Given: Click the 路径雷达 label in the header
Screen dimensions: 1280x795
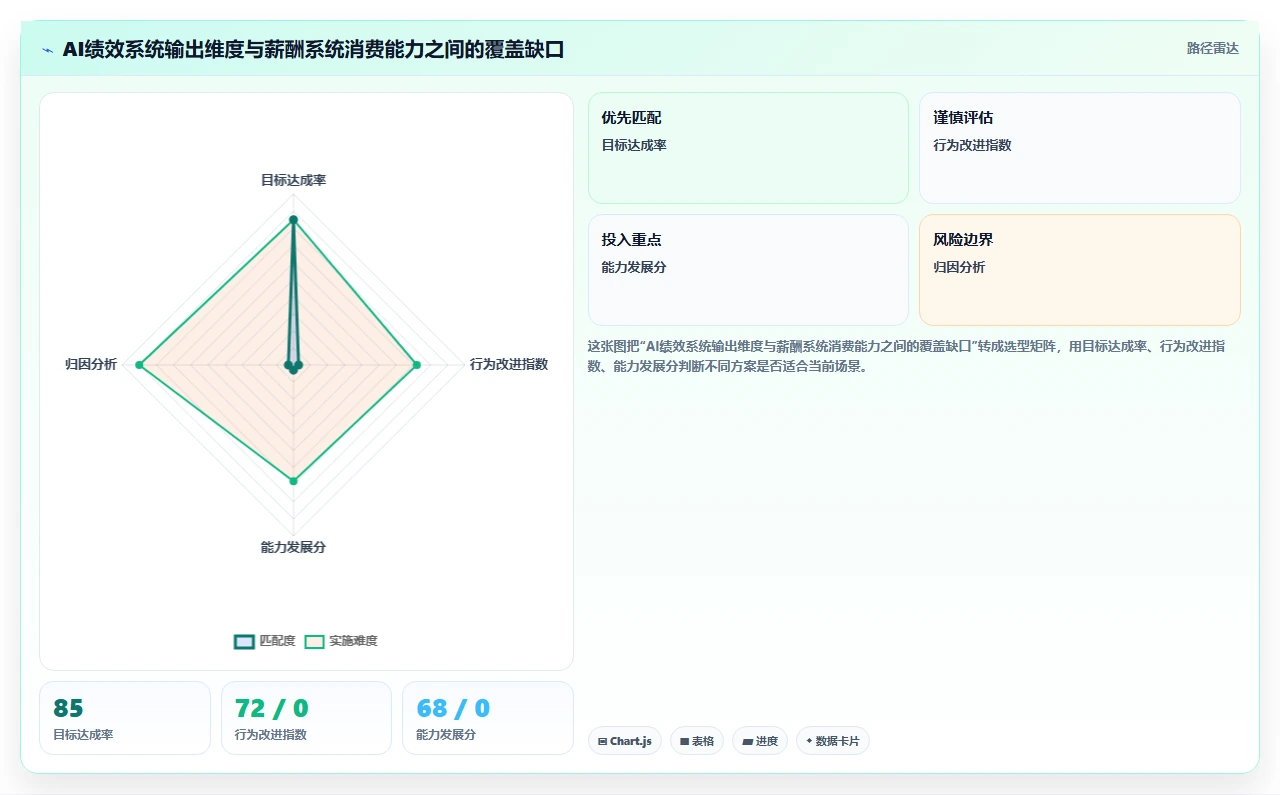Looking at the screenshot, I should tap(1212, 48).
